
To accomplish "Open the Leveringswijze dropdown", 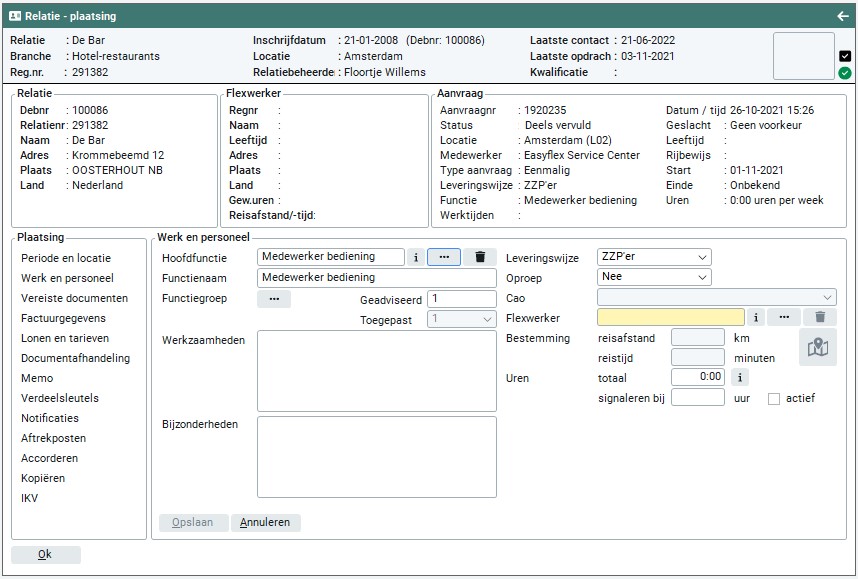I will (654, 257).
